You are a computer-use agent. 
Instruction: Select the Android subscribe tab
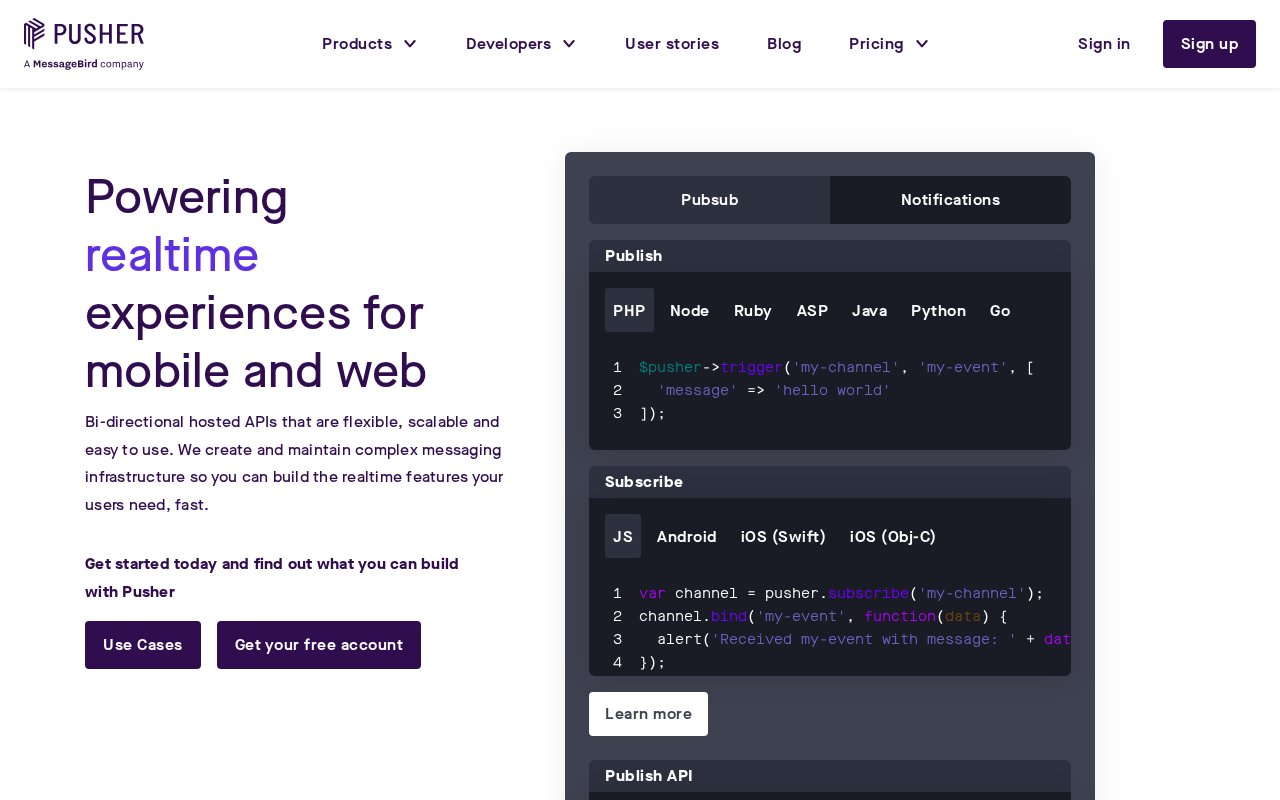(x=687, y=536)
